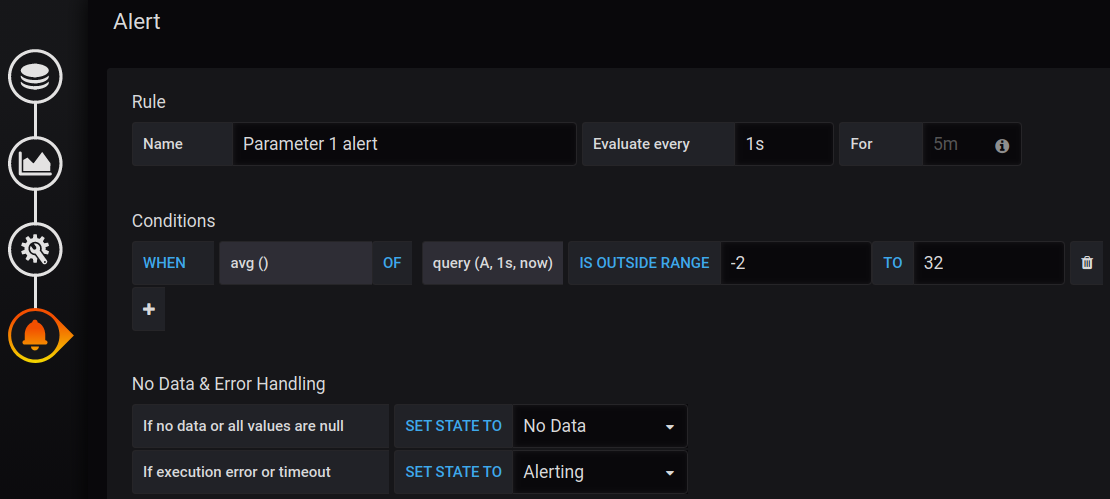1110x499 pixels.
Task: Click the For duration field
Action: tap(972, 144)
